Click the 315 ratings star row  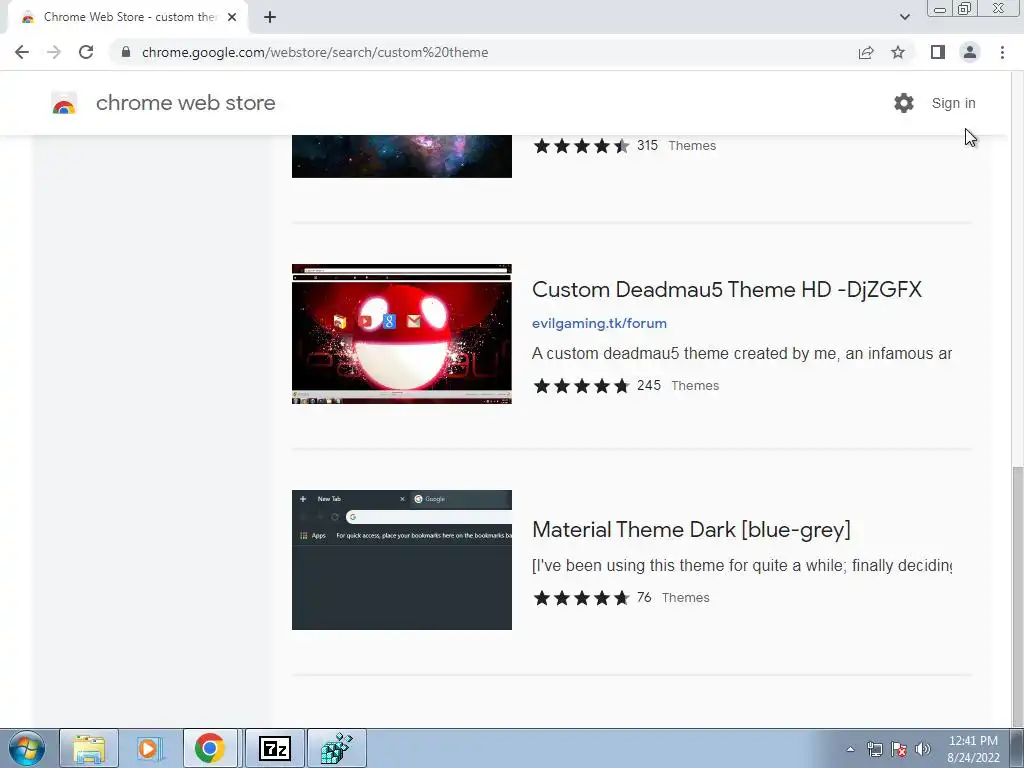(581, 146)
